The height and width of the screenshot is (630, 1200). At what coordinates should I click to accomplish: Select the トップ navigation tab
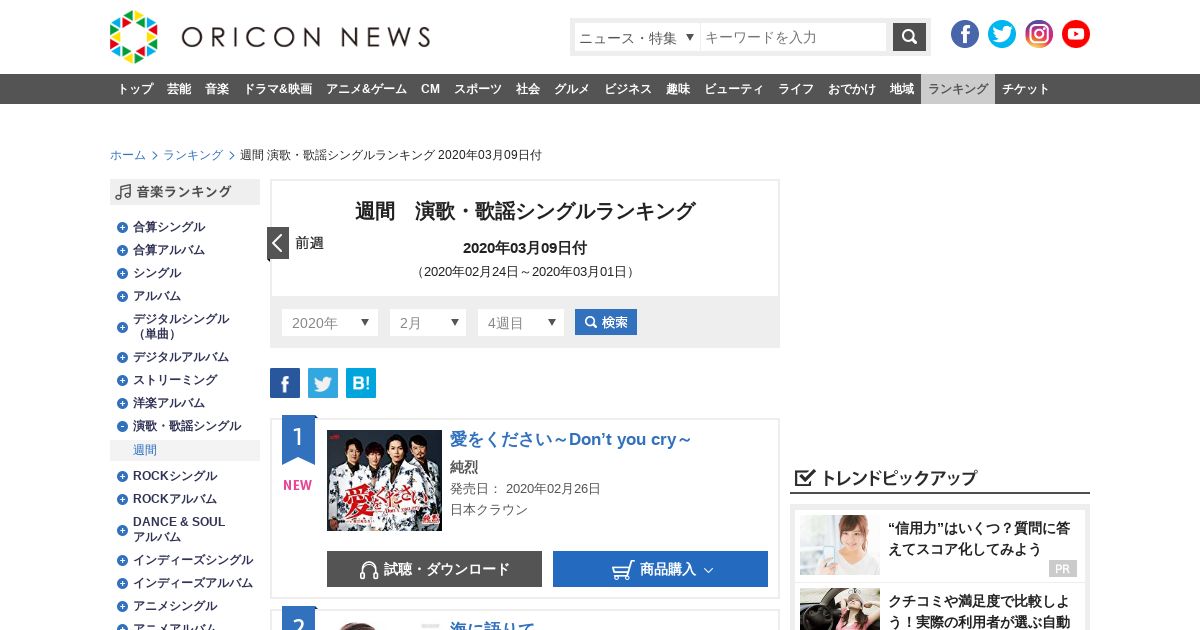135,89
